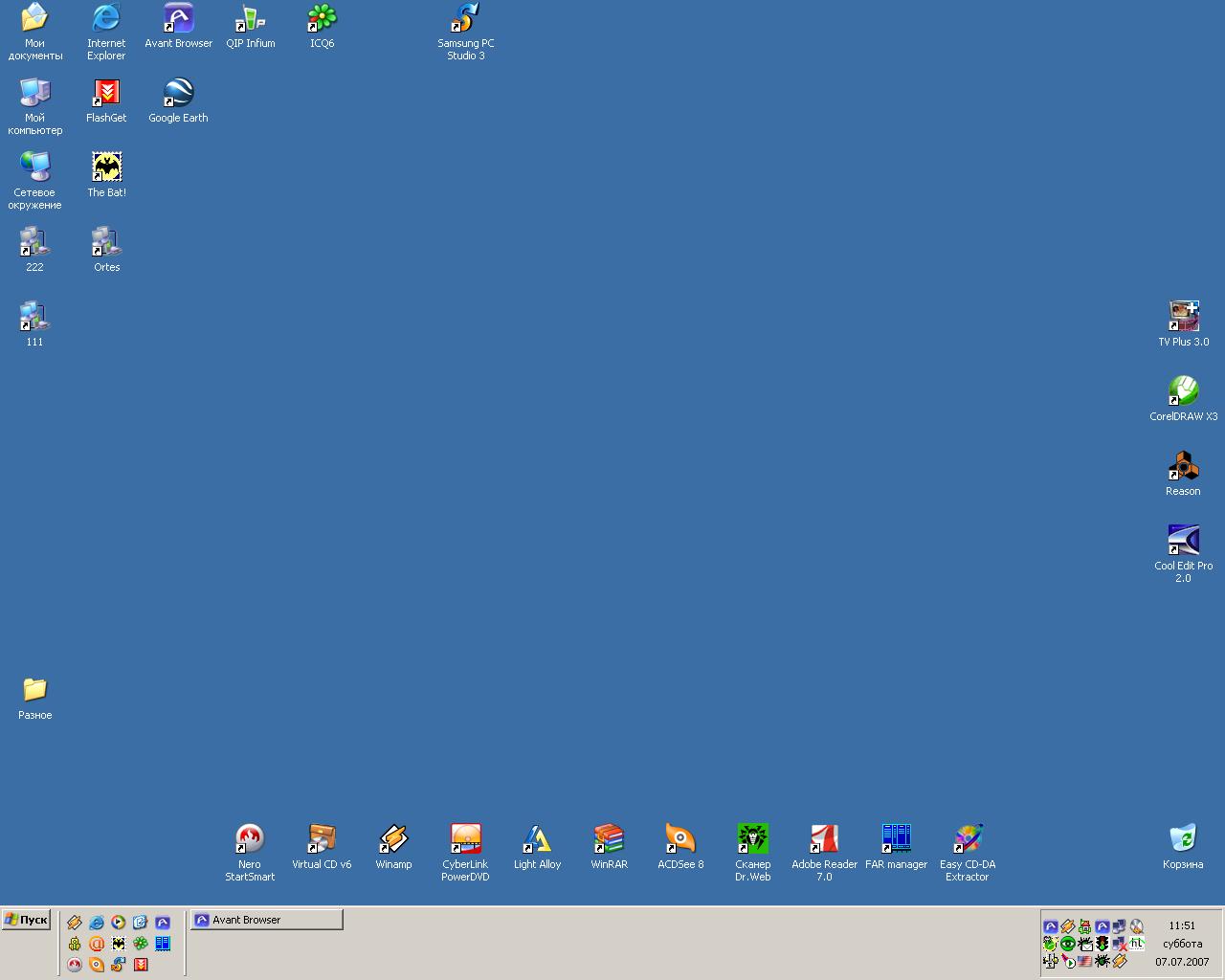This screenshot has height=980, width=1225.
Task: Select the 111 network shortcut
Action: coord(34,324)
